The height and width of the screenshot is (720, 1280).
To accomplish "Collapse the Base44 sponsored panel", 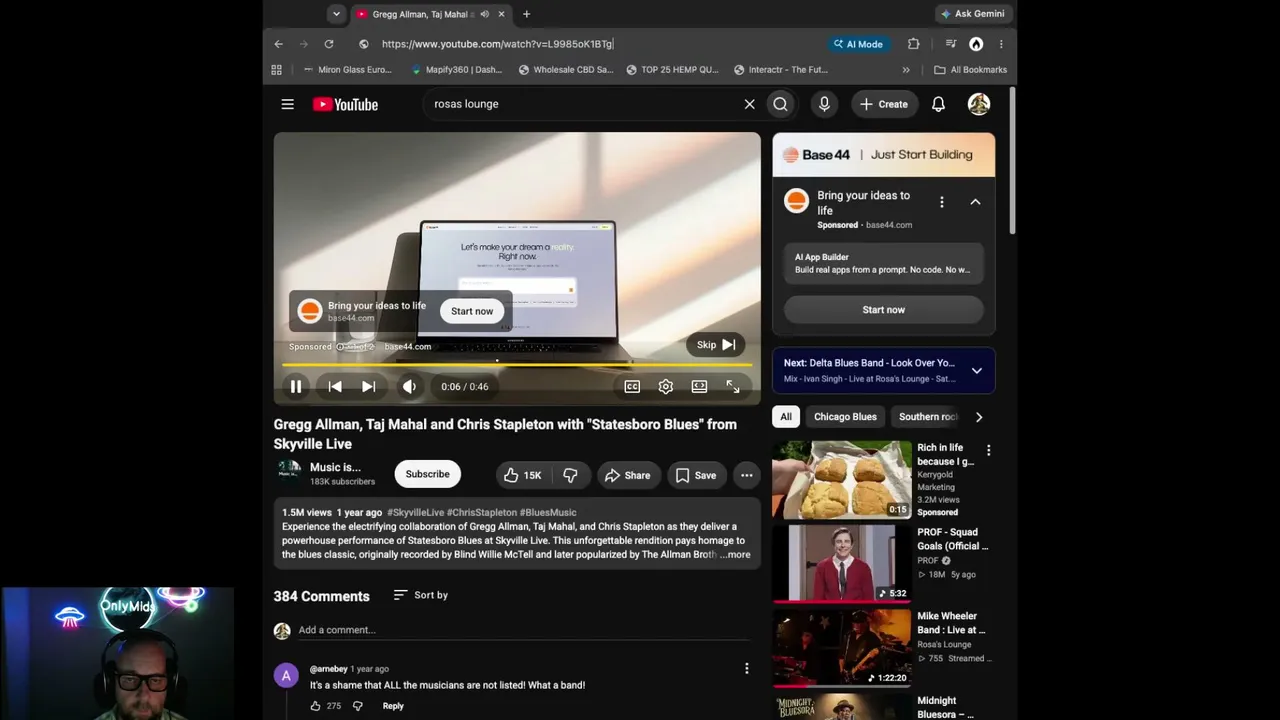I will pos(975,202).
